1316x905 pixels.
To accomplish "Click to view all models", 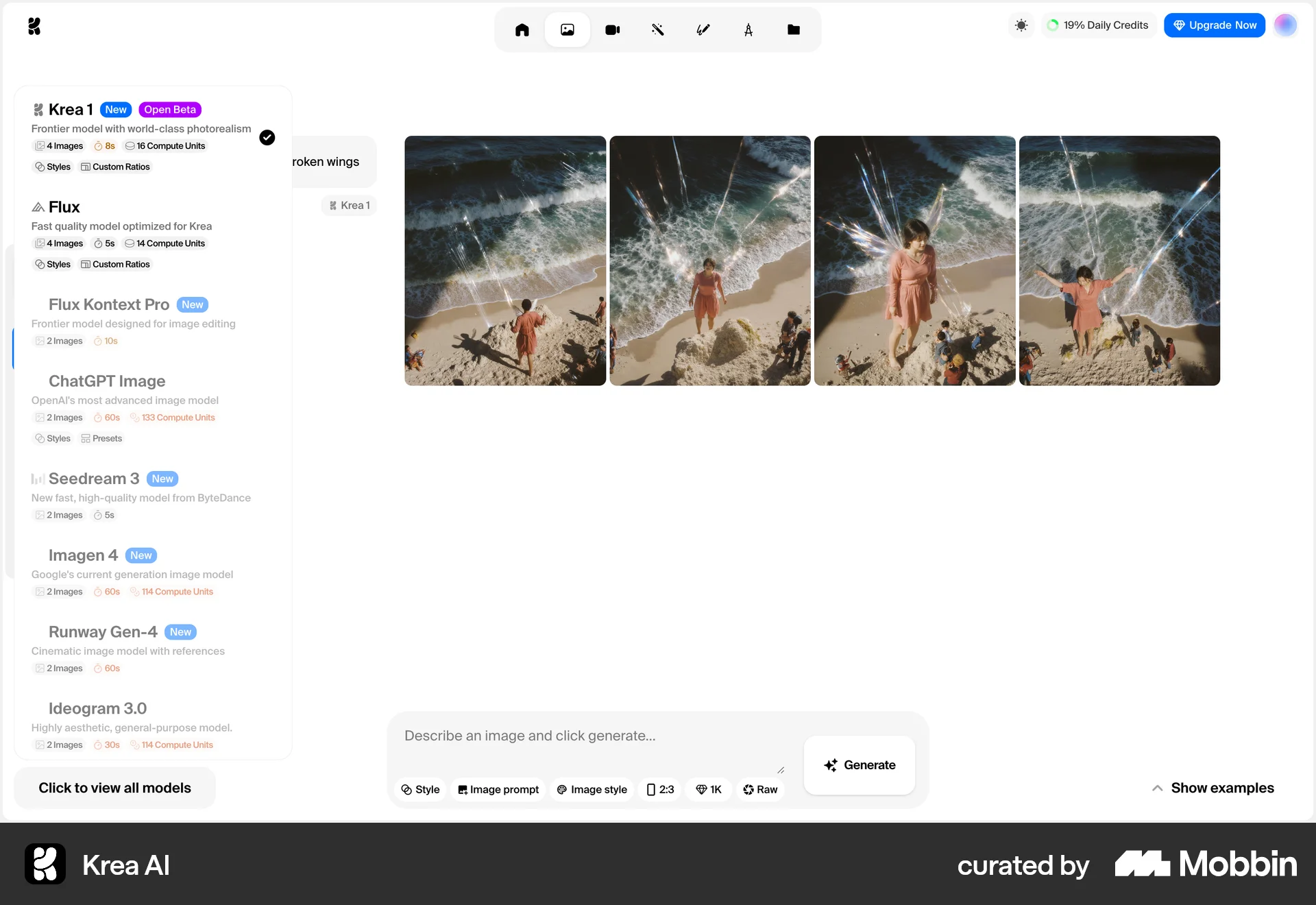I will point(114,788).
